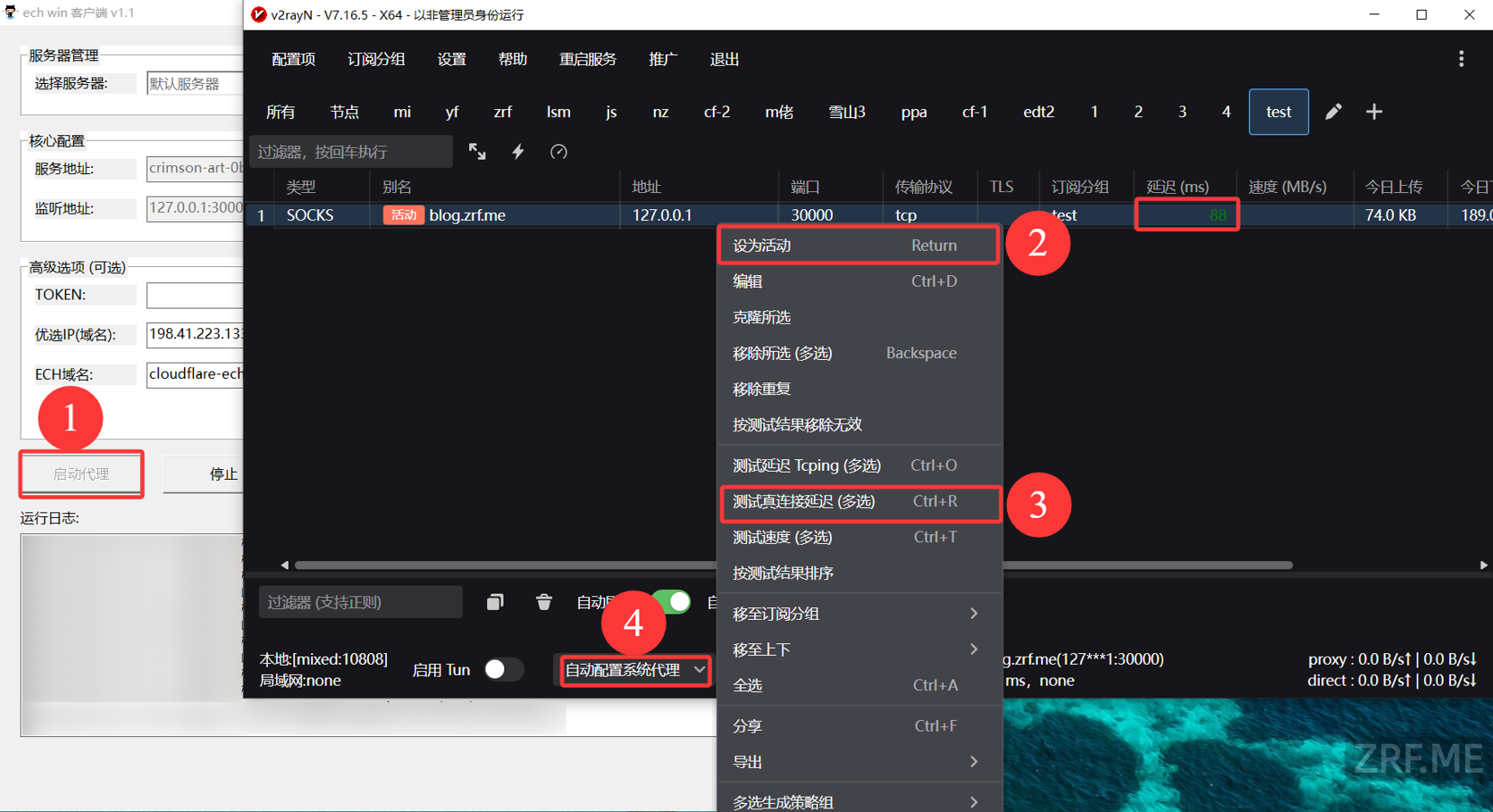Image resolution: width=1493 pixels, height=812 pixels.
Task: Choose 设为活动 from the context menu
Action: pyautogui.click(x=858, y=246)
